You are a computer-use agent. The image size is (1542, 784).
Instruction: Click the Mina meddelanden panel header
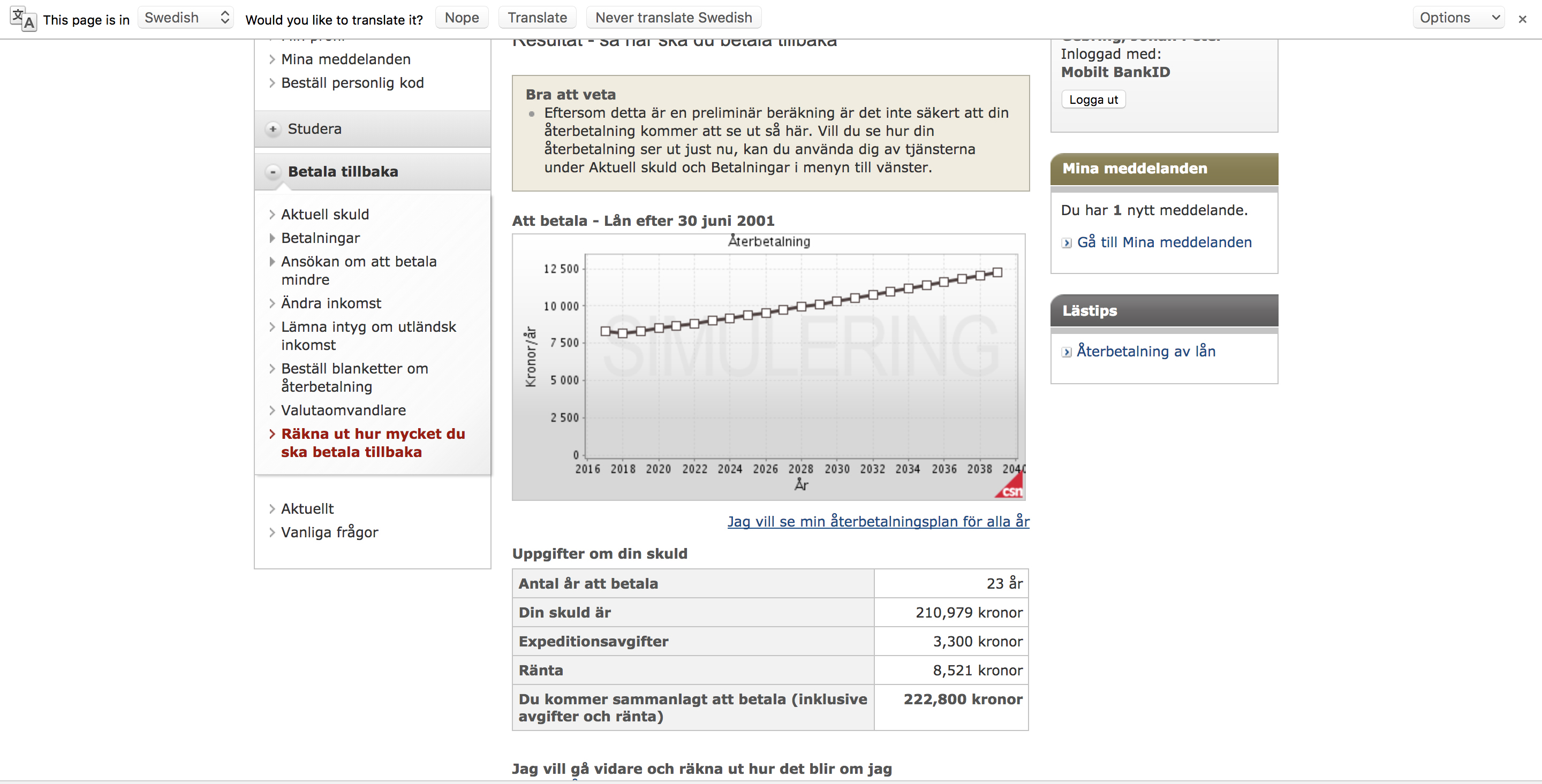tap(1163, 169)
